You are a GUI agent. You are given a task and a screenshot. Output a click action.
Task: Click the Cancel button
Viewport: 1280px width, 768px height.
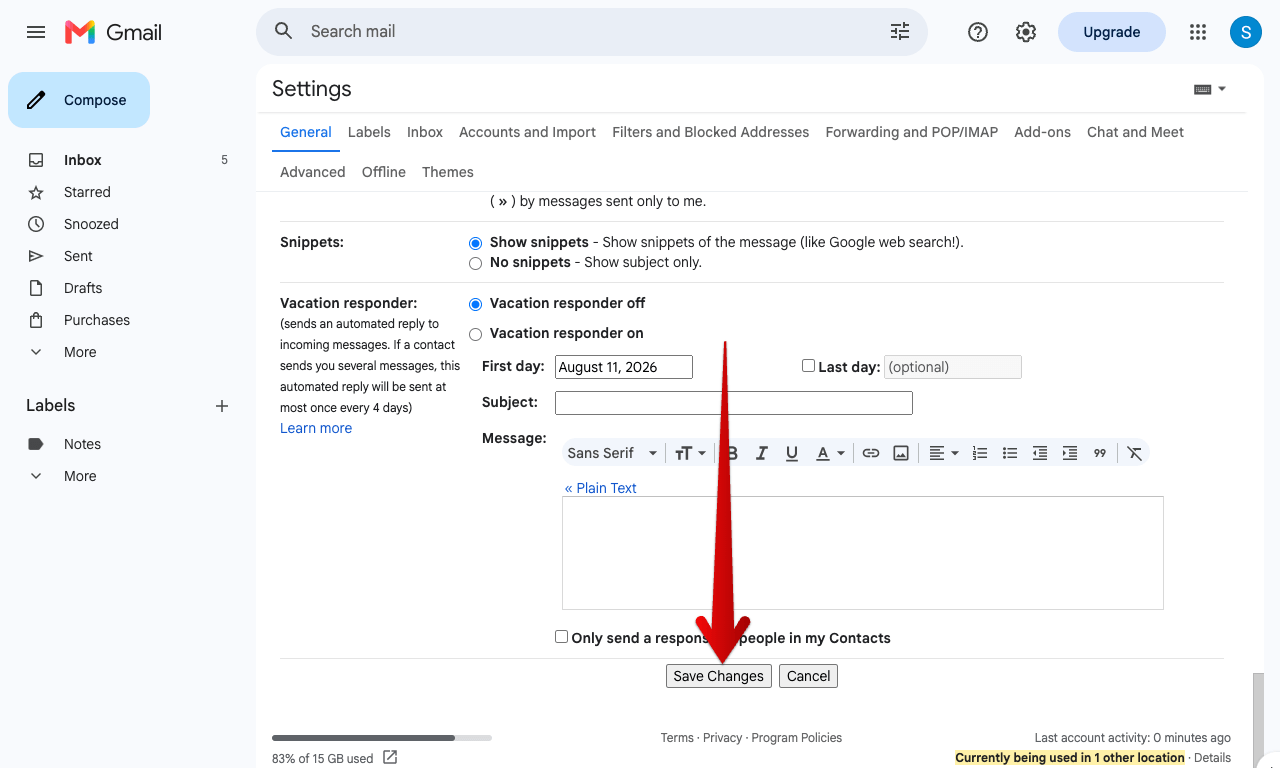tap(808, 676)
